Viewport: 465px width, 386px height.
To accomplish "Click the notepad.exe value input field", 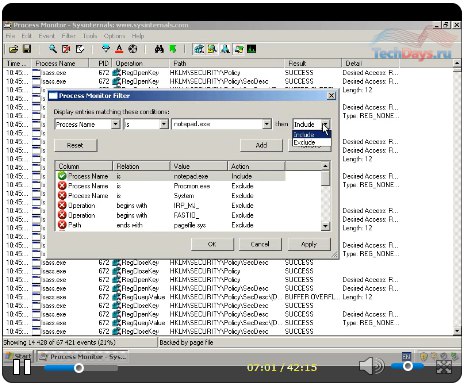I will (x=217, y=124).
